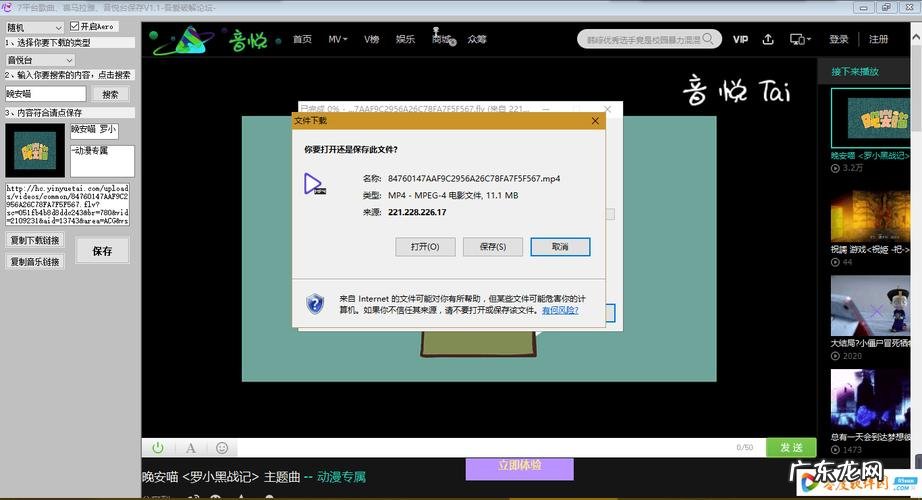Click the upload icon beside VIP
Image resolution: width=922 pixels, height=500 pixels.
click(768, 40)
